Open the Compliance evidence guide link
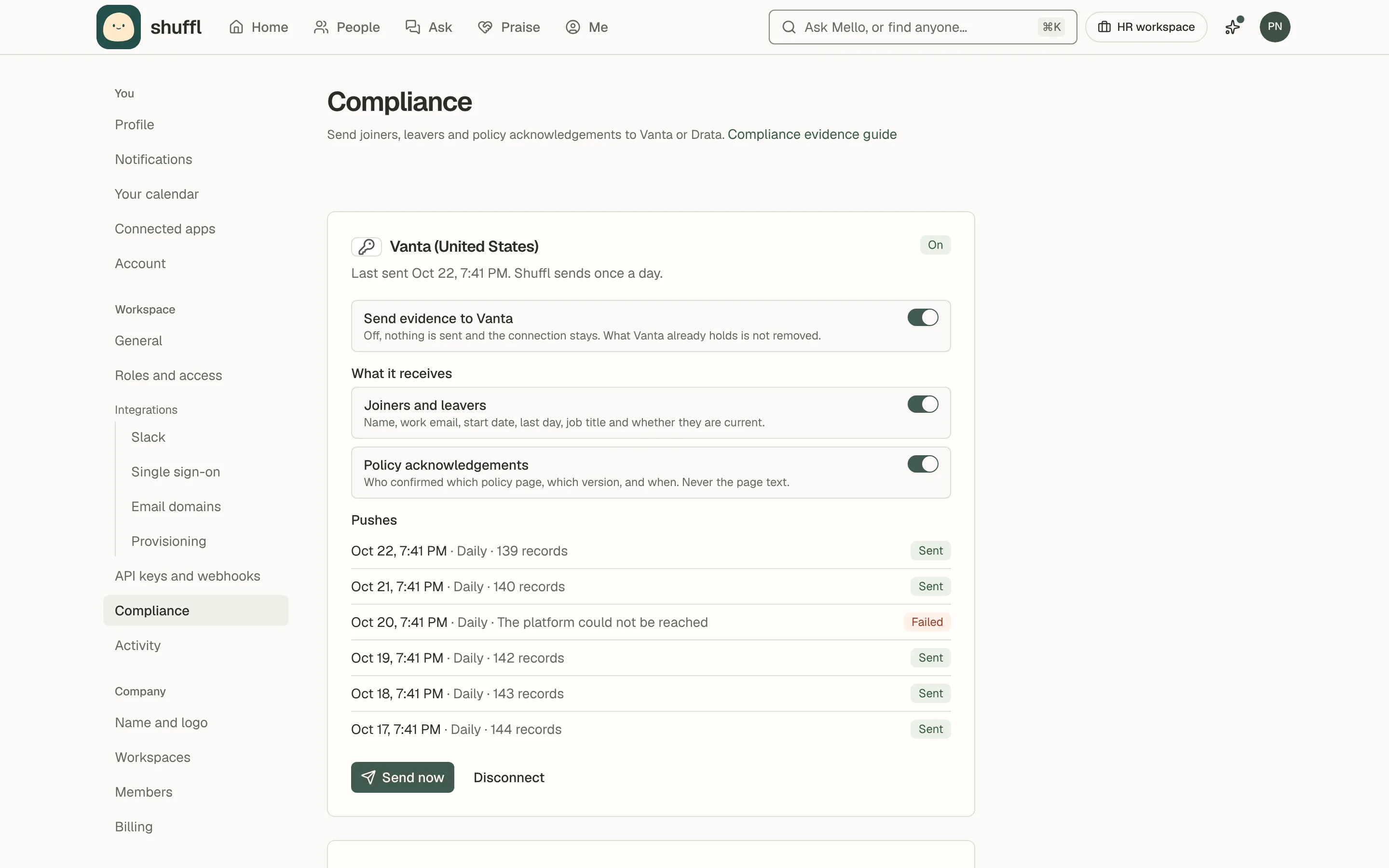This screenshot has width=1389, height=868. pyautogui.click(x=812, y=135)
